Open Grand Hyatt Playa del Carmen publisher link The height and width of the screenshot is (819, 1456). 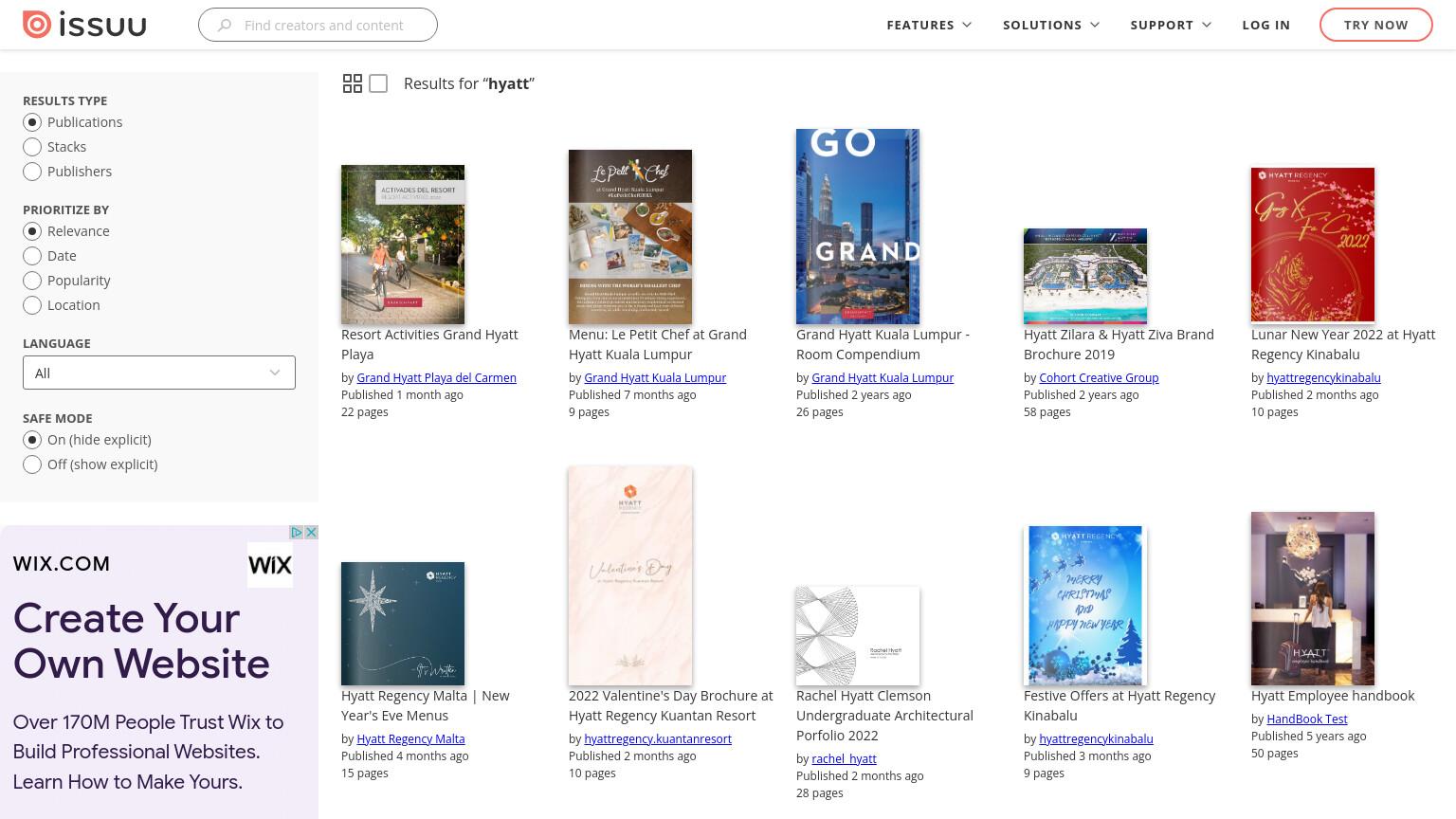(x=436, y=377)
